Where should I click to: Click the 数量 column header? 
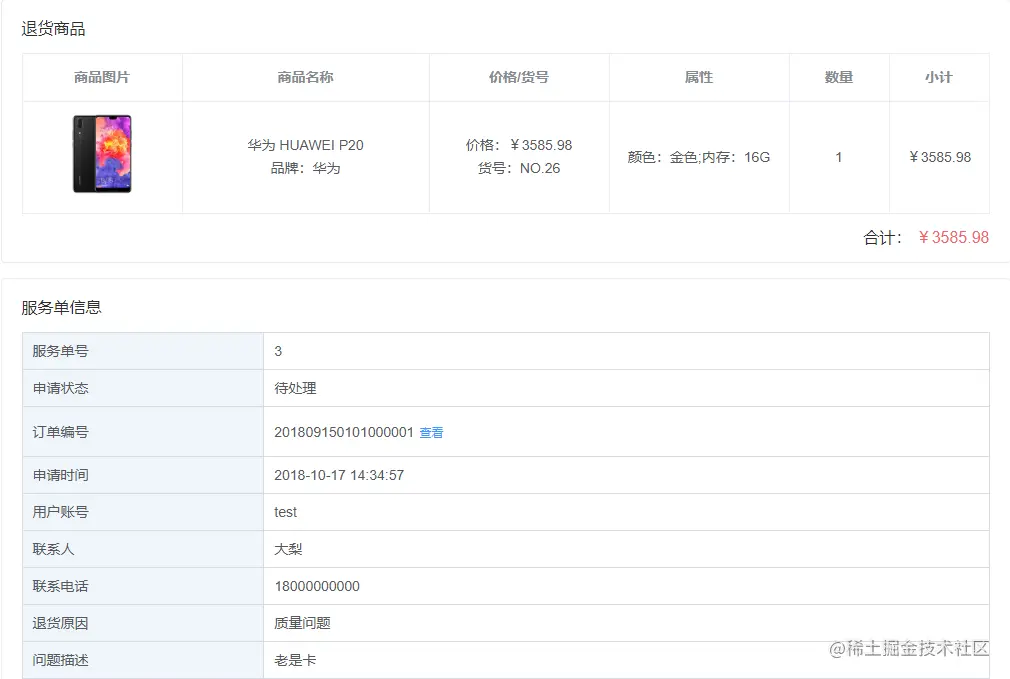pyautogui.click(x=839, y=77)
